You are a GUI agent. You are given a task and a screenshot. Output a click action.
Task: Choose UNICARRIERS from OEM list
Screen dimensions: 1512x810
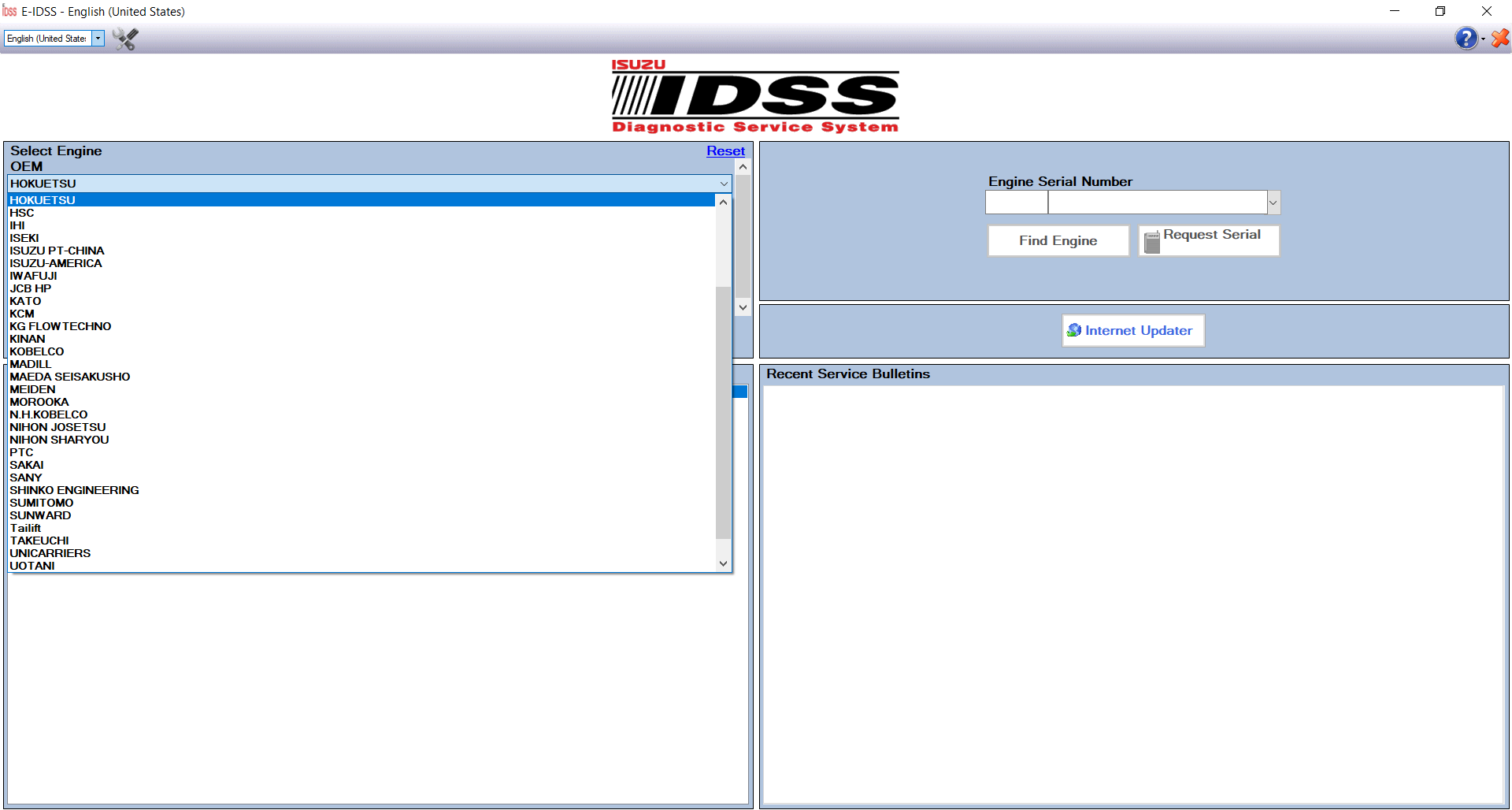(x=361, y=553)
